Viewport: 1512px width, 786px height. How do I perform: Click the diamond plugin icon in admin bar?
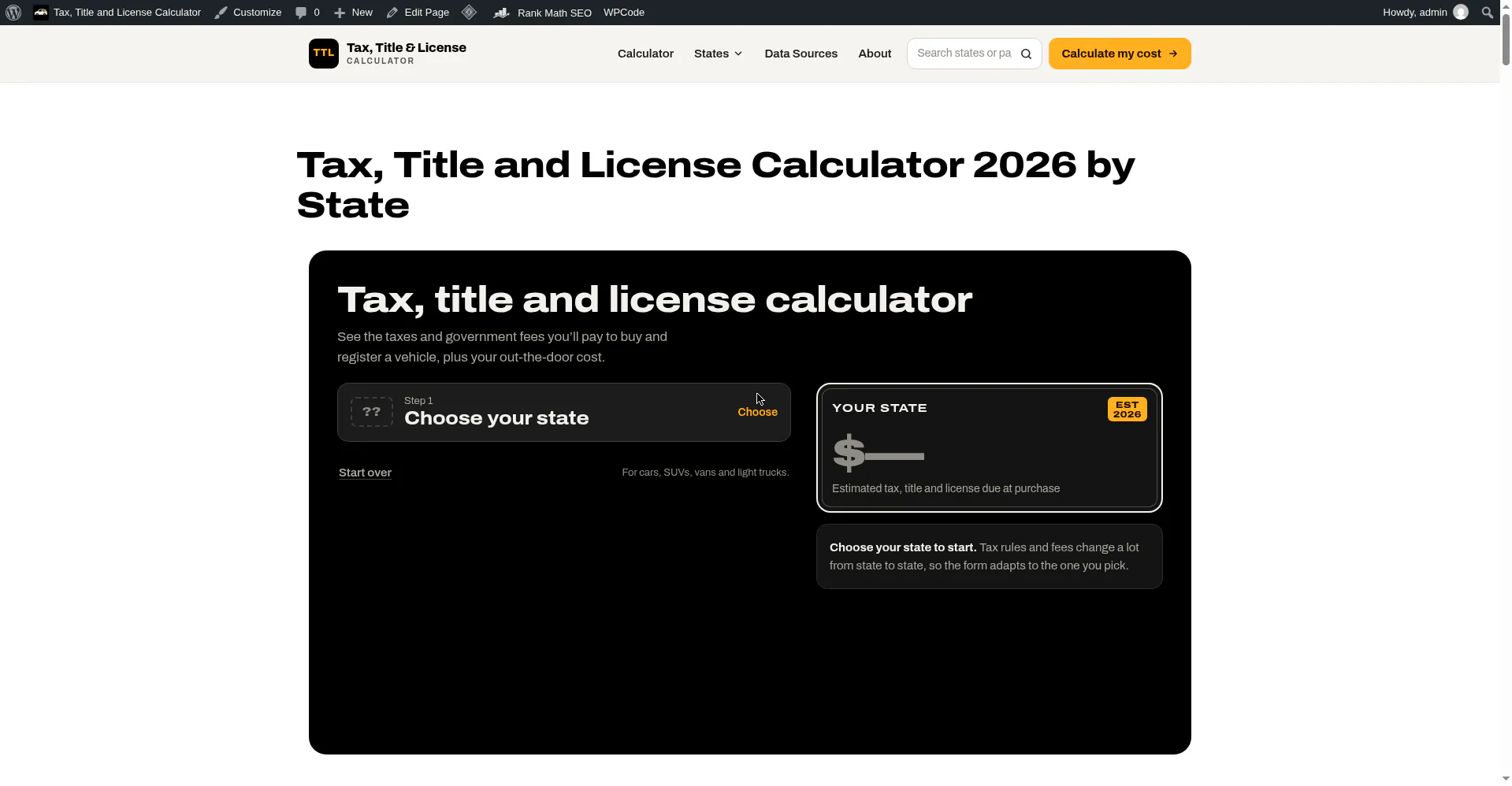(469, 12)
